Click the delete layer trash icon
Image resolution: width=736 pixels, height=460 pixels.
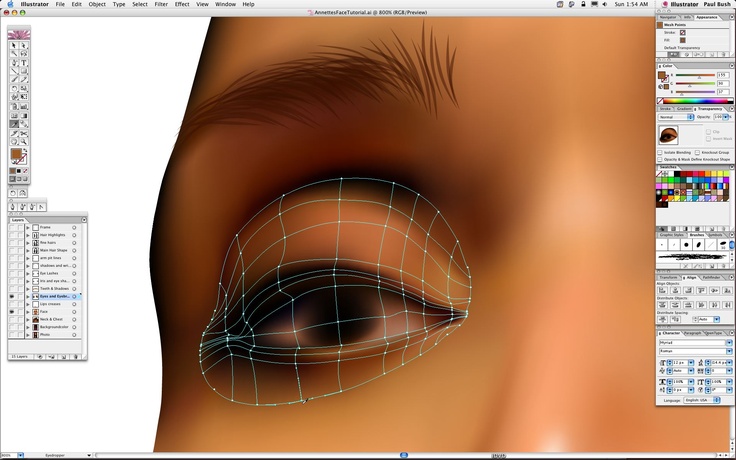click(76, 357)
